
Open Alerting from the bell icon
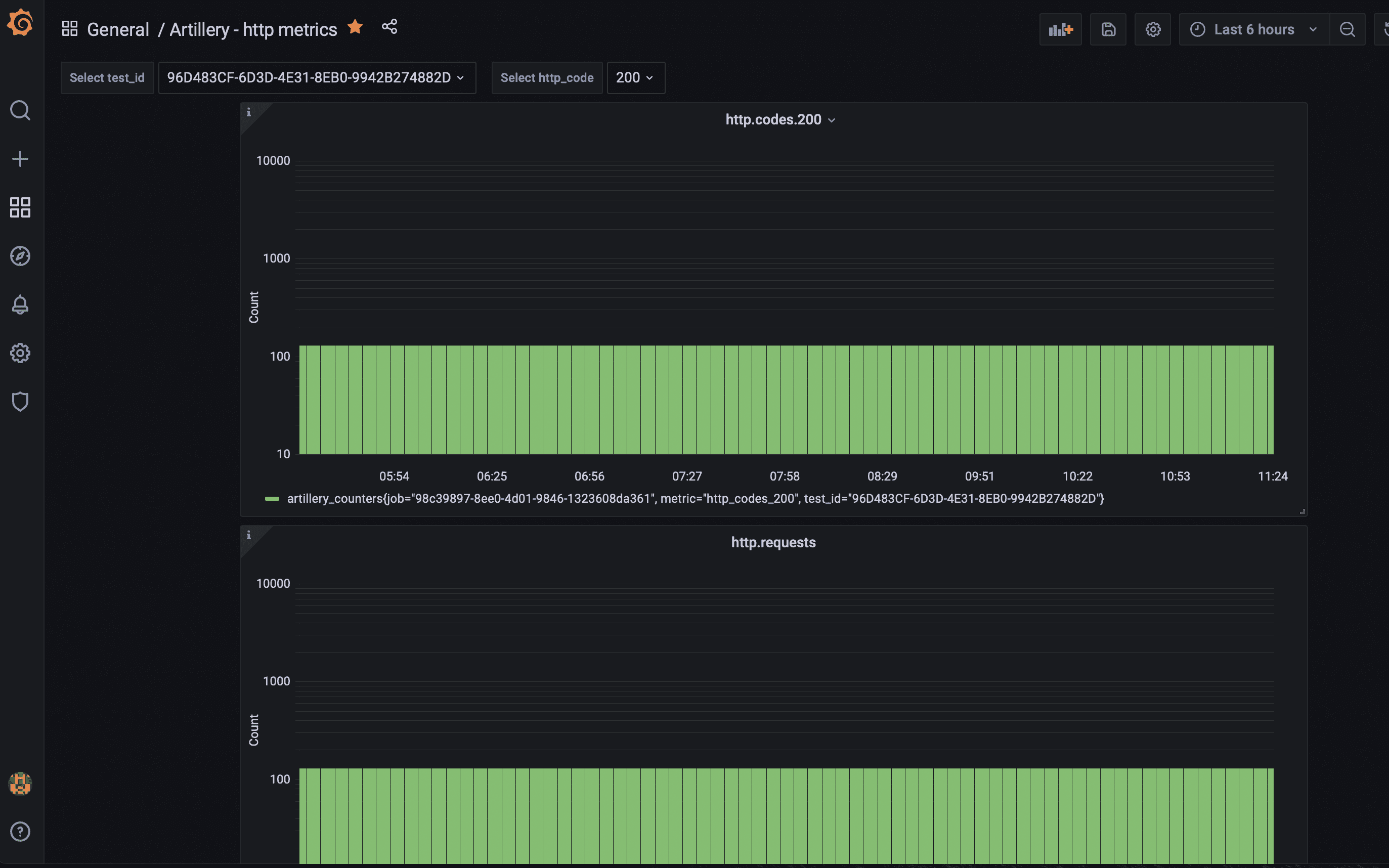pos(20,305)
